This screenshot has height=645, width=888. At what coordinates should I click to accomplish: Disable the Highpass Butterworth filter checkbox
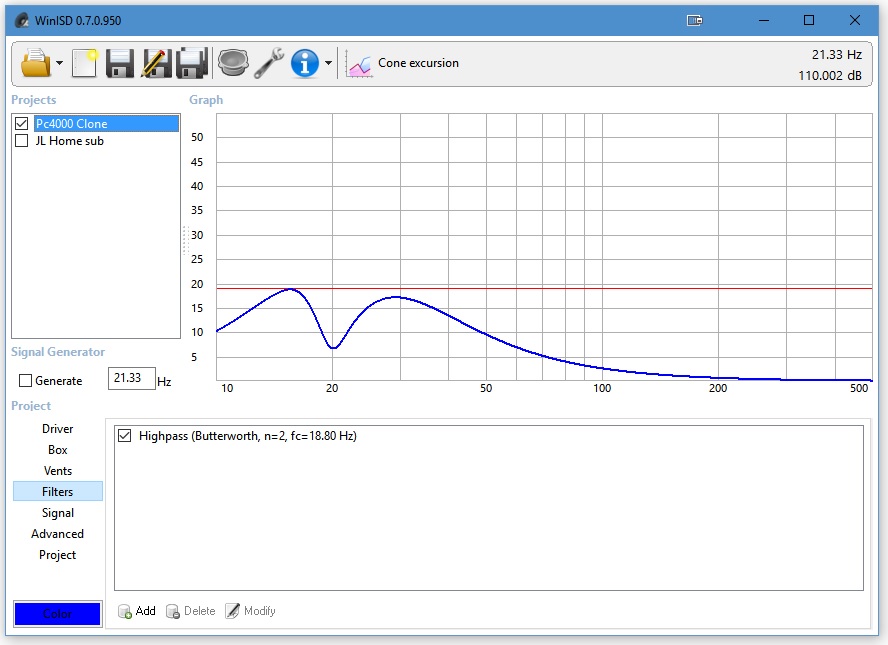[x=125, y=435]
